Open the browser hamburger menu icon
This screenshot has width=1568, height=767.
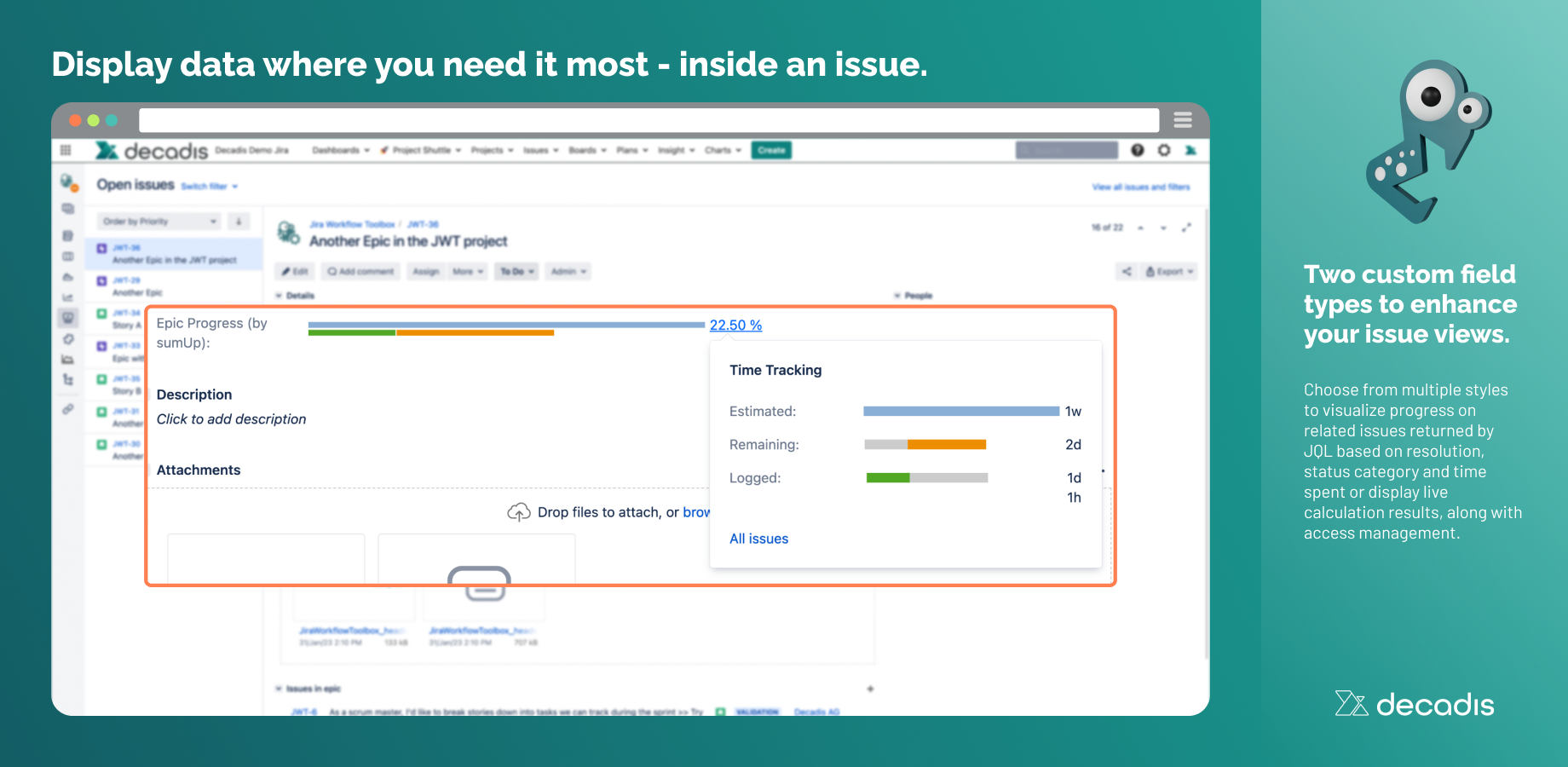[1183, 120]
